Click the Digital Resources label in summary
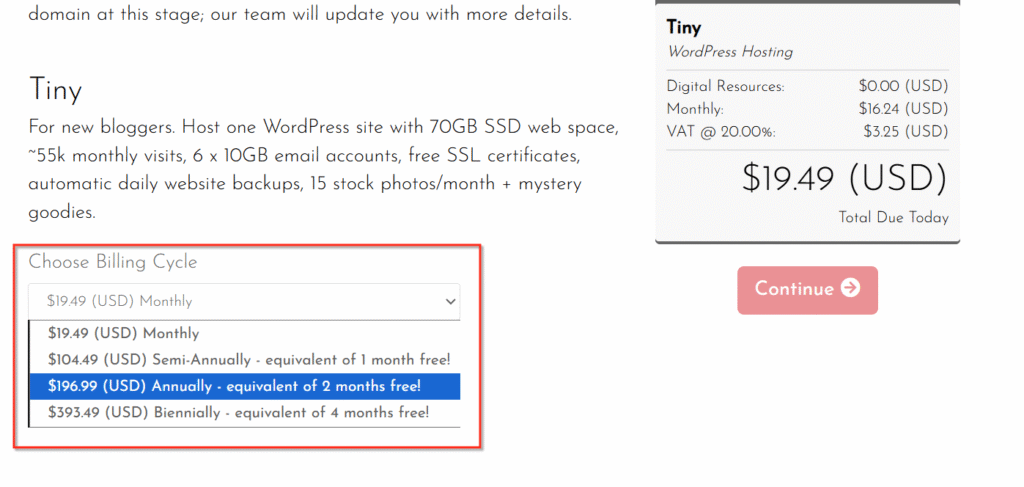Image resolution: width=1024 pixels, height=487 pixels. 725,87
